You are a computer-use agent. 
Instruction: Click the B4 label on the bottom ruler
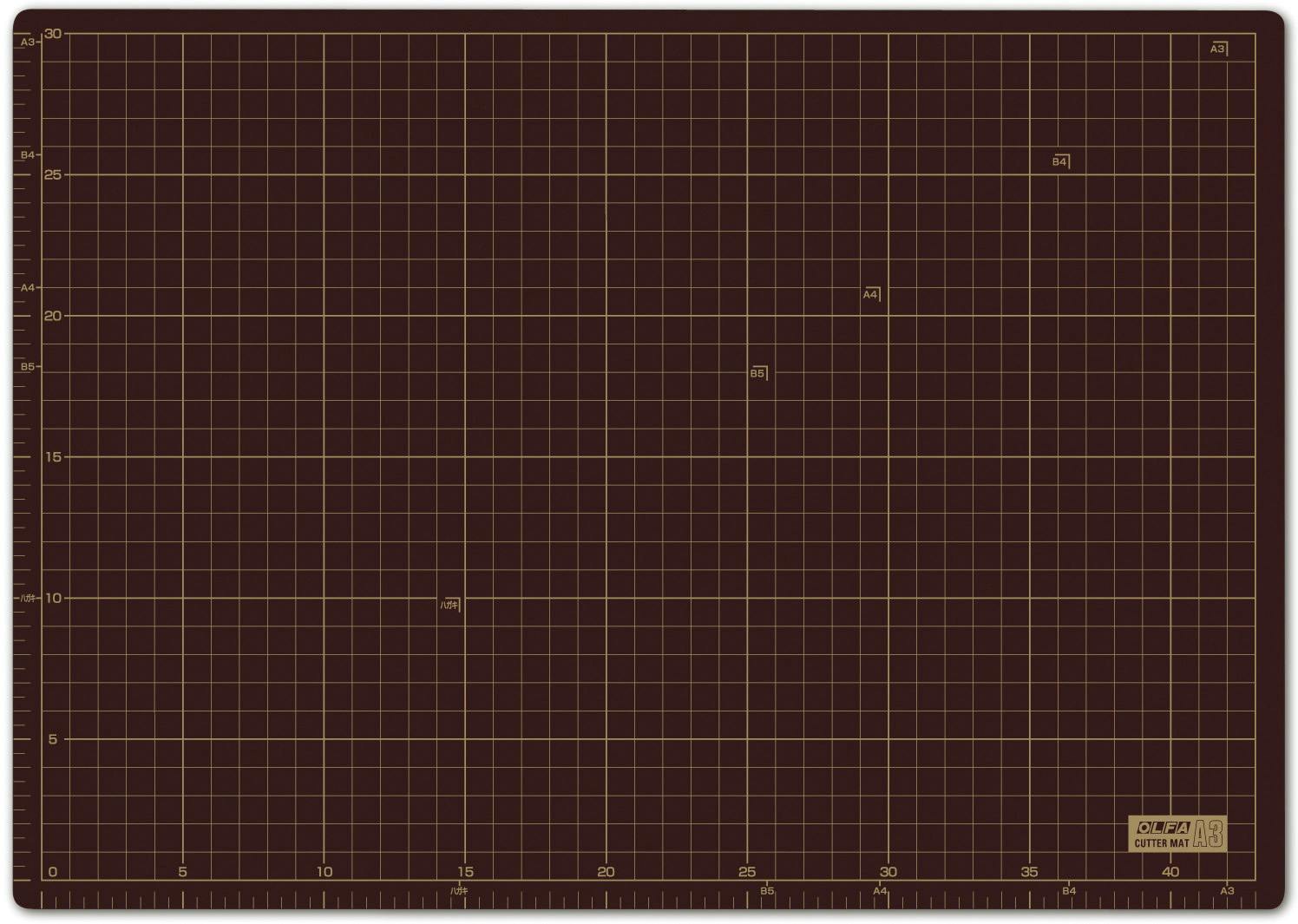click(1069, 891)
